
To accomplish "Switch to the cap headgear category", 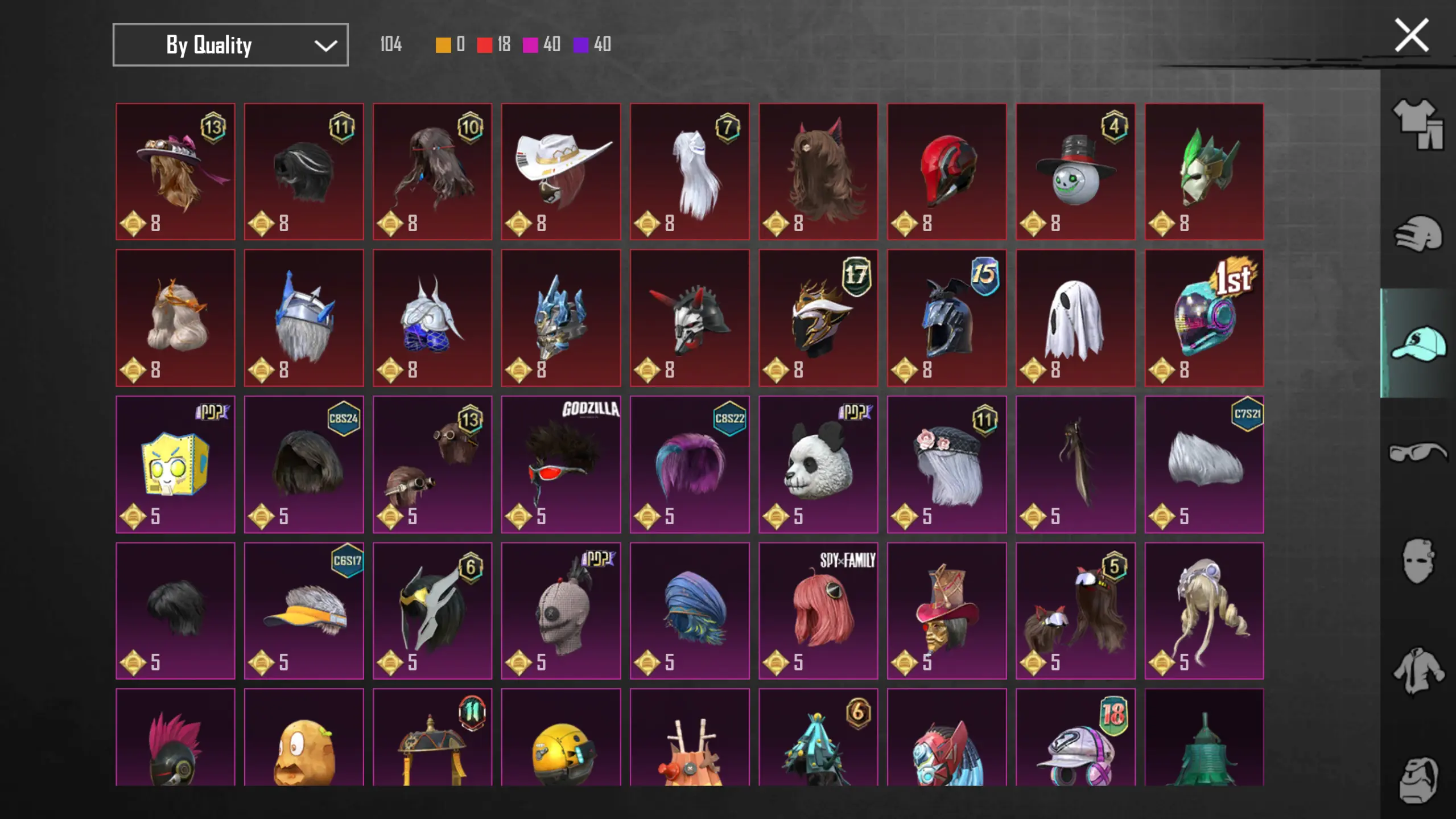I will pos(1418,343).
